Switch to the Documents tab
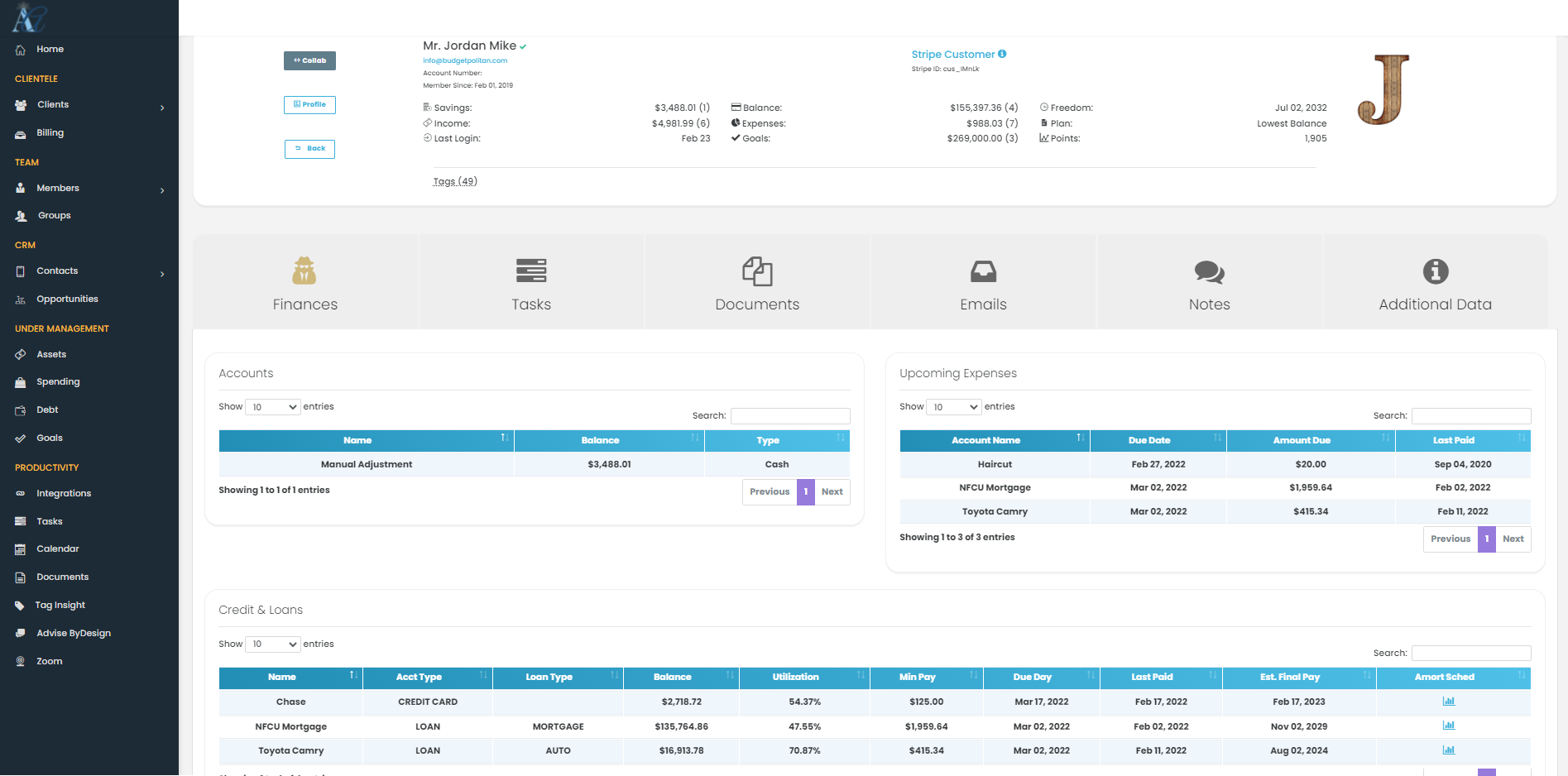Screen dimensions: 1568x776 (756, 281)
